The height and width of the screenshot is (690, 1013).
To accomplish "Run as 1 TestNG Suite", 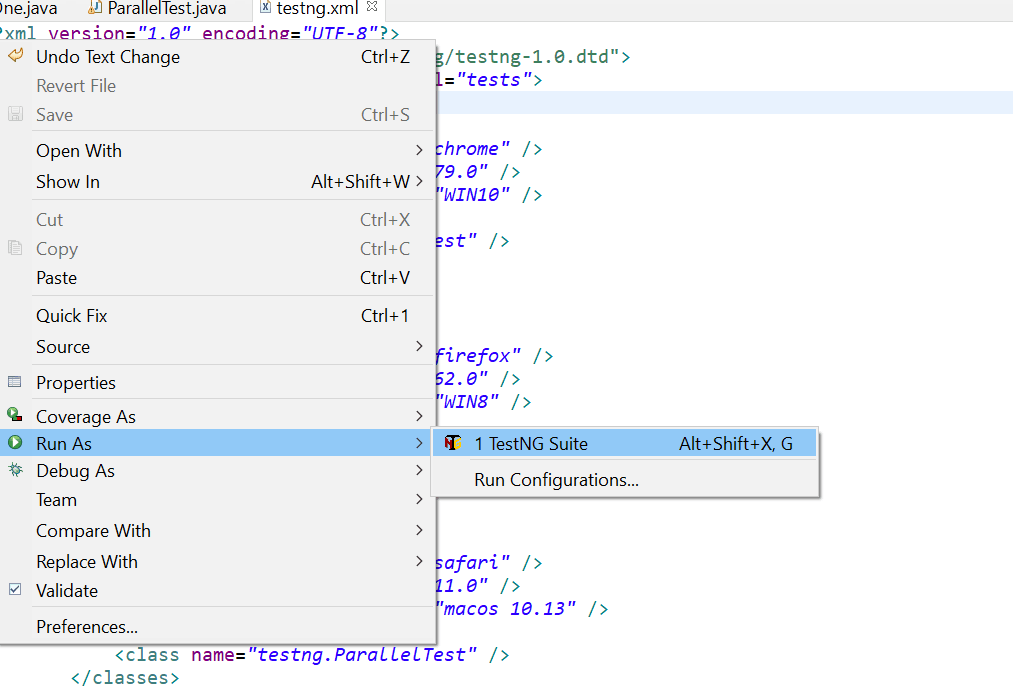I will coord(531,444).
